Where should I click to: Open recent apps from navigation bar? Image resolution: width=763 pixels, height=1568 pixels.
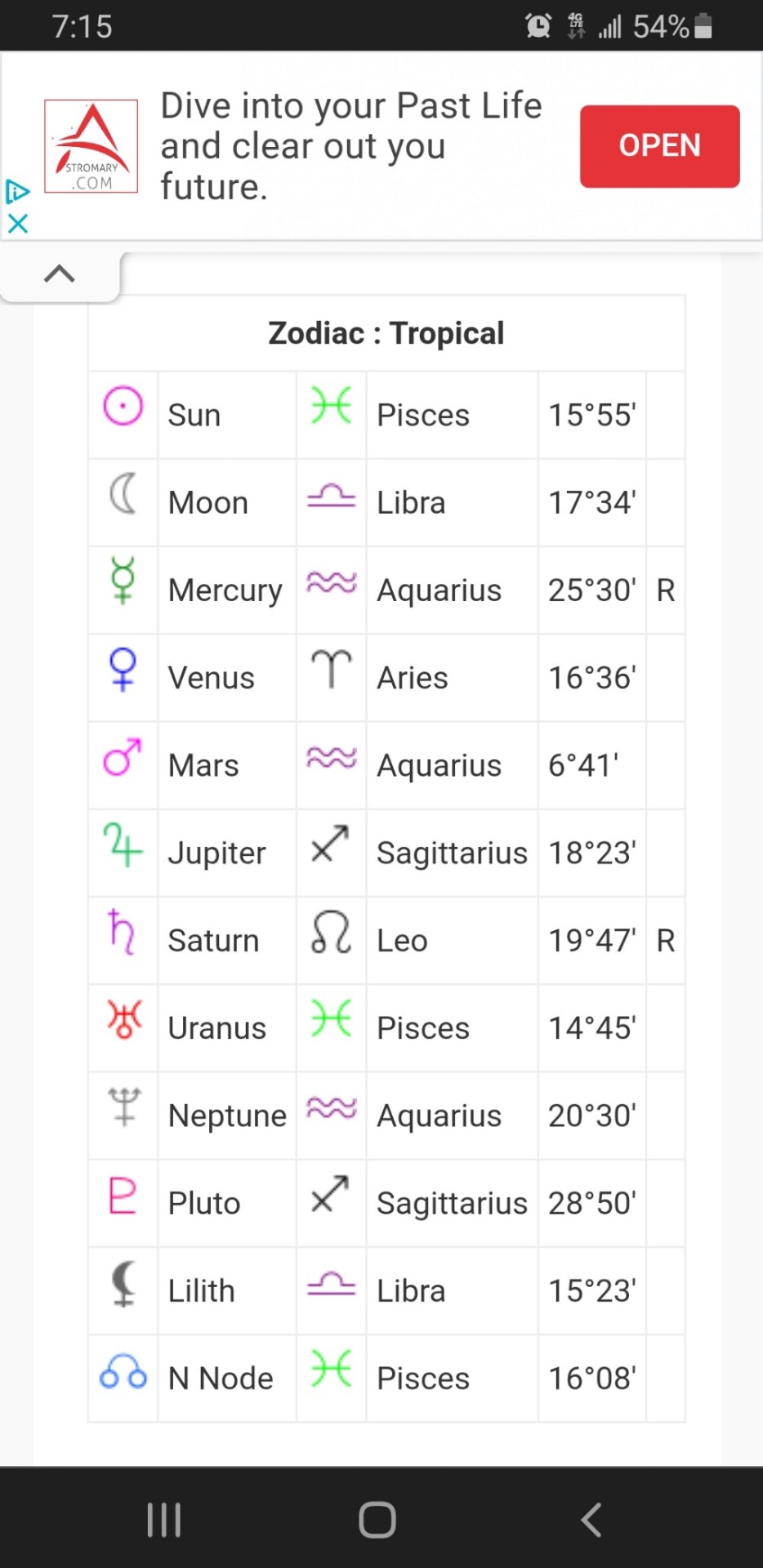click(x=164, y=1520)
